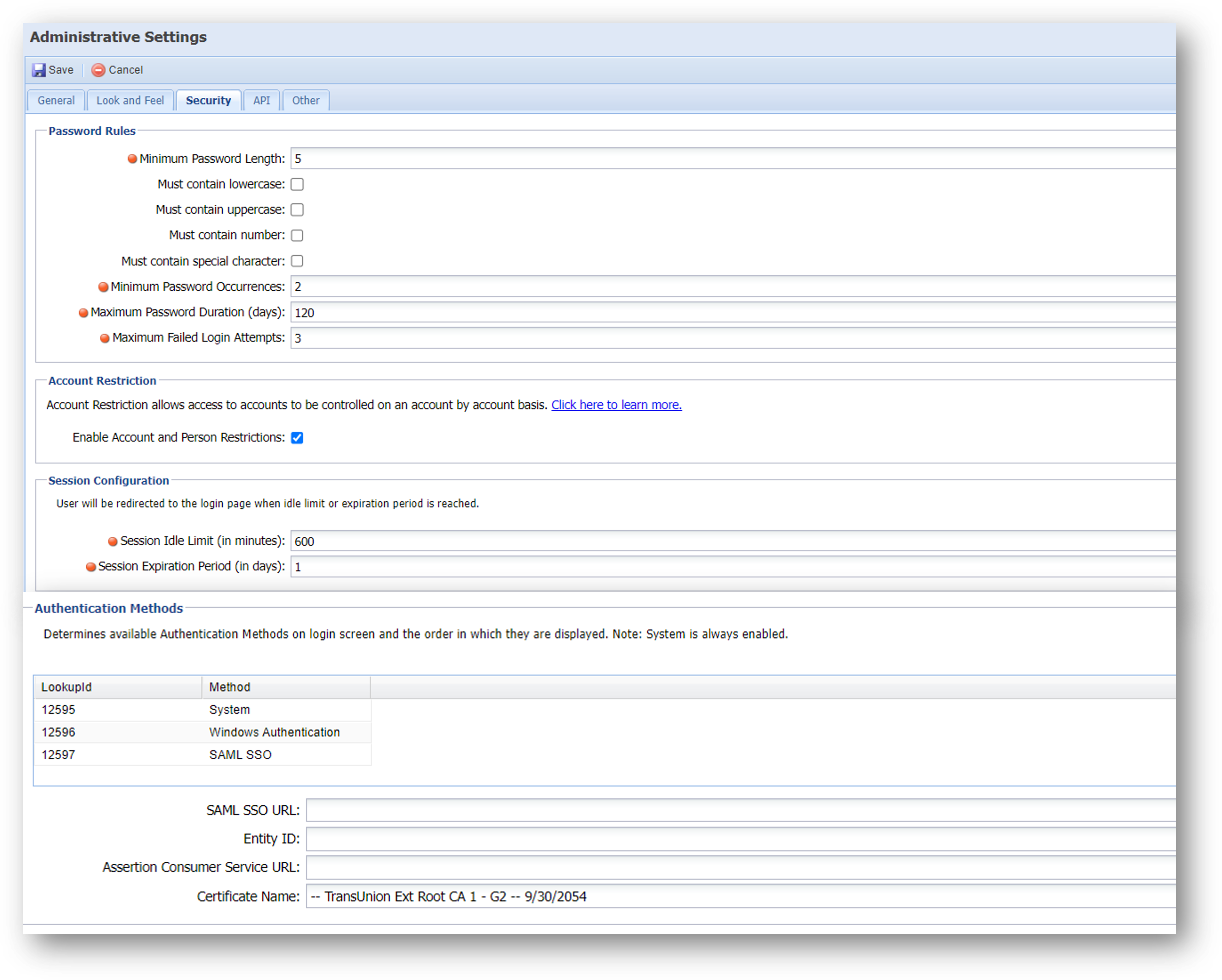Click Maximum Failed Login Attempts field

tap(733, 338)
